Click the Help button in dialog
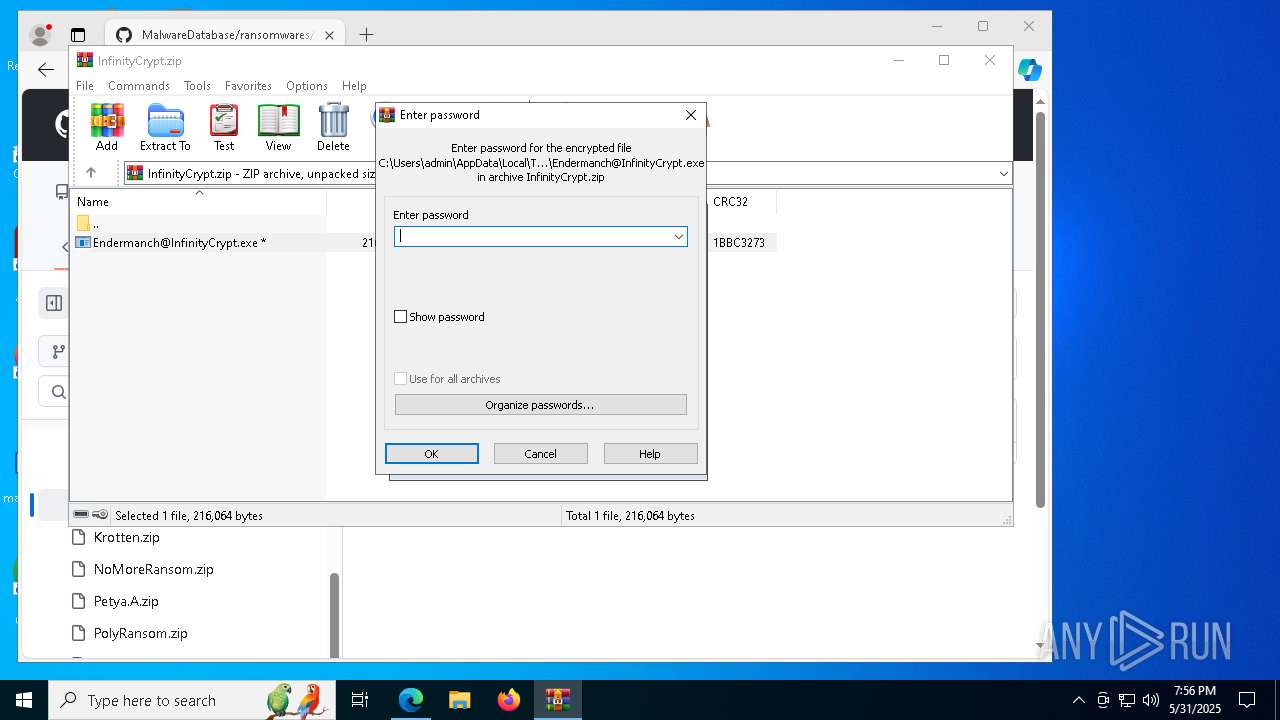 click(650, 454)
